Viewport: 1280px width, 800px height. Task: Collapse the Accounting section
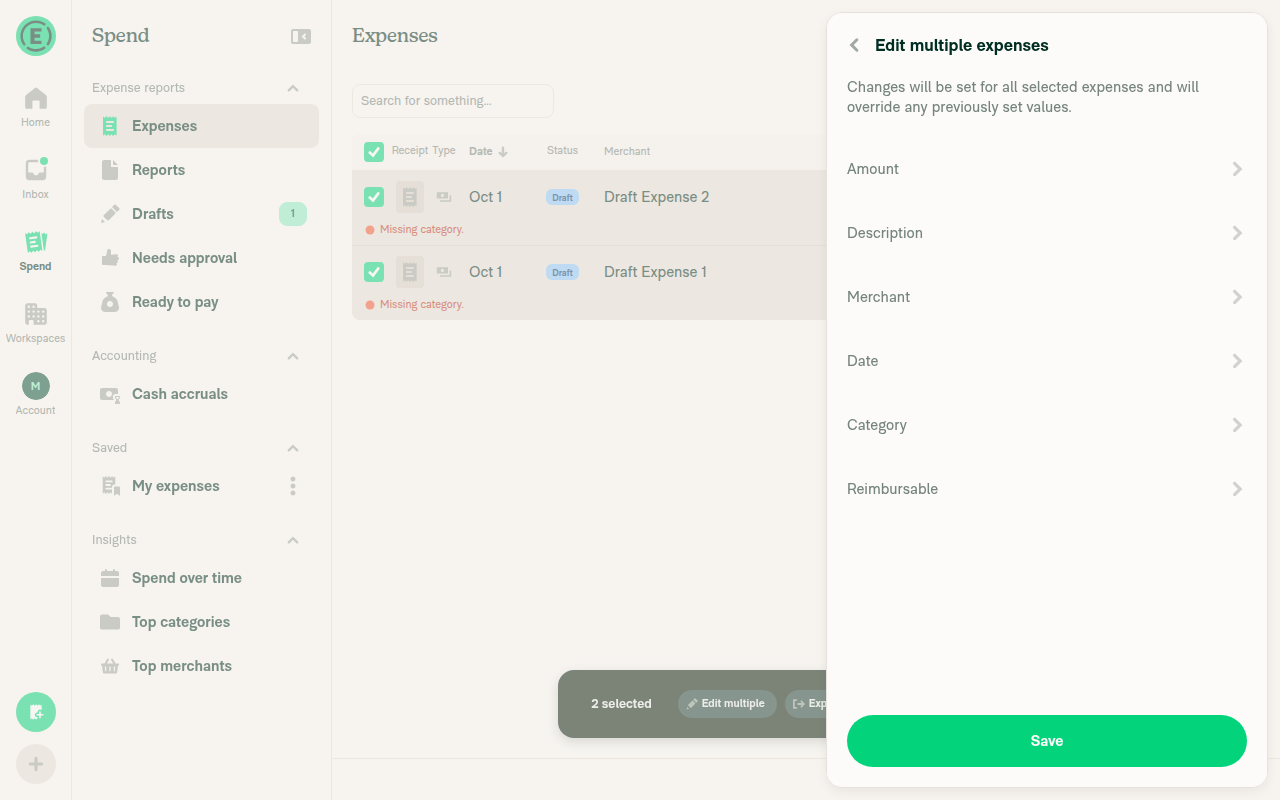[293, 356]
